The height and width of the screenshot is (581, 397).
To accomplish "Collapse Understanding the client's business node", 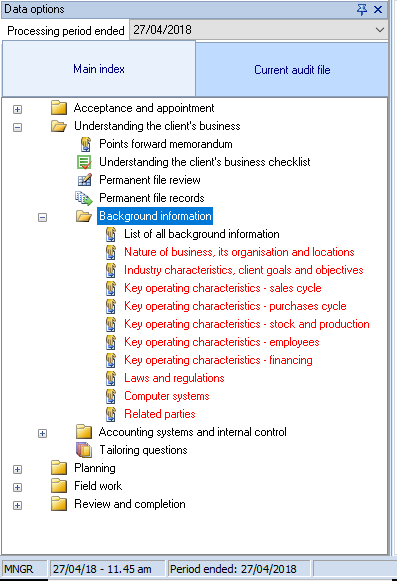I will tap(17, 127).
